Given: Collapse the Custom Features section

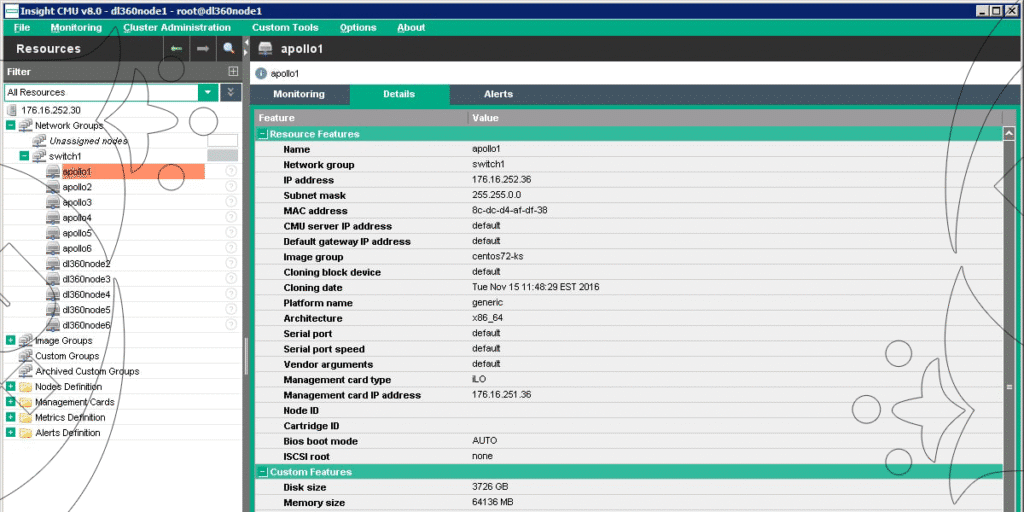Looking at the screenshot, I should click(262, 472).
